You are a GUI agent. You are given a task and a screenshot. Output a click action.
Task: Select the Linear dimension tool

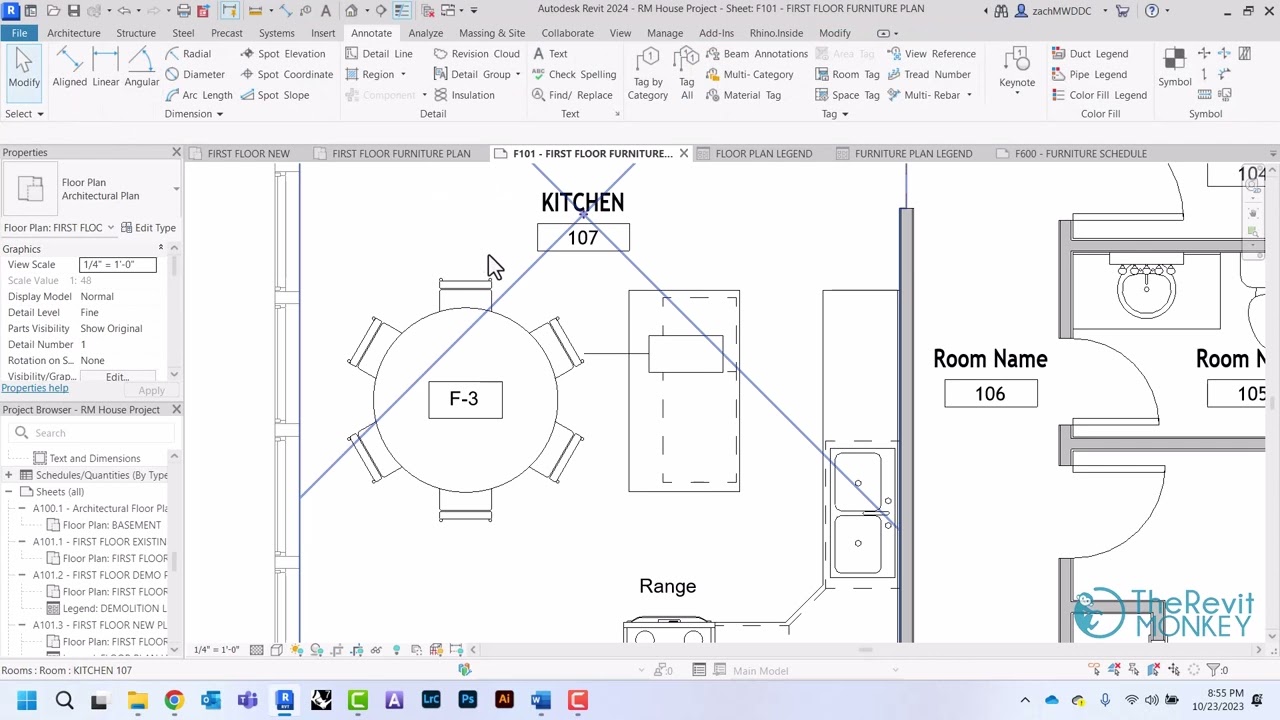coord(105,67)
